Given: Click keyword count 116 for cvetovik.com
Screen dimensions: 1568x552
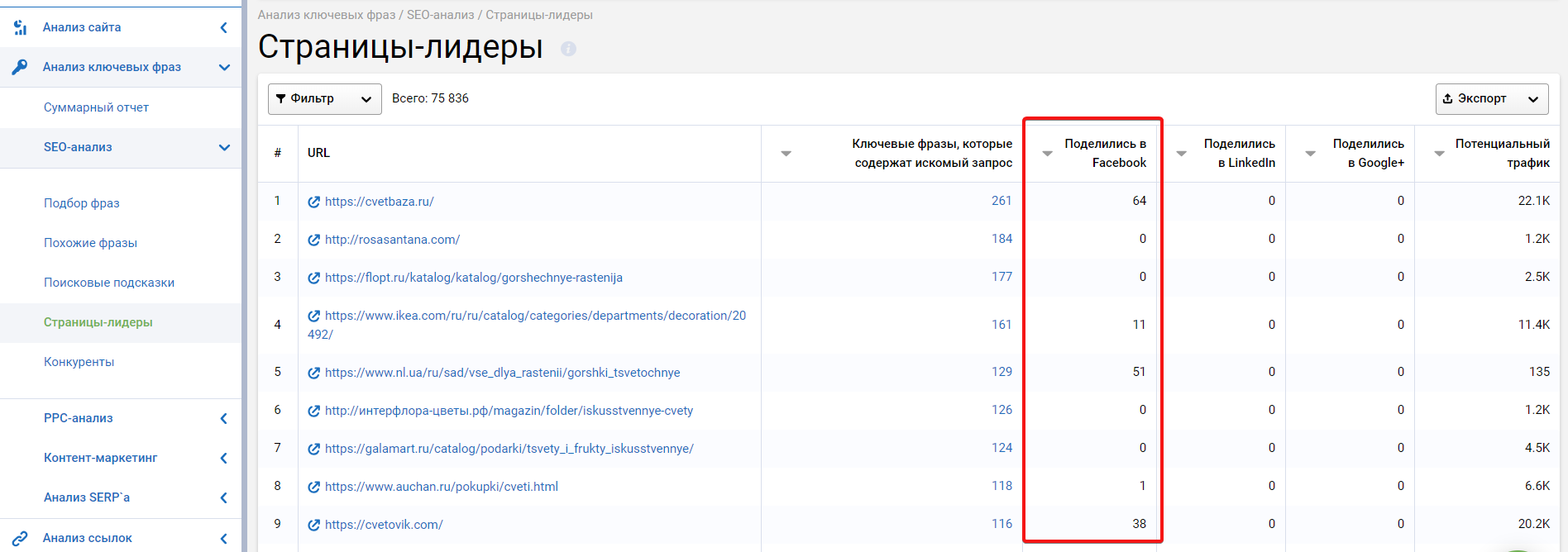Looking at the screenshot, I should coord(1002,524).
